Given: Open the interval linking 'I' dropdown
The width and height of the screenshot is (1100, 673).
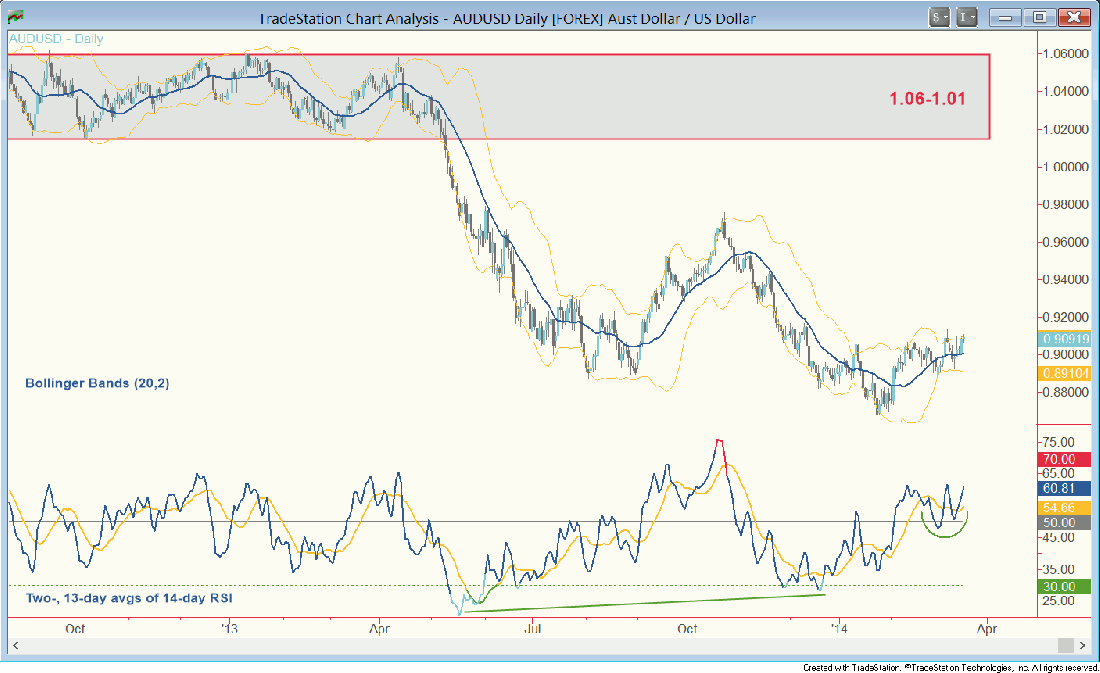Looking at the screenshot, I should [967, 17].
